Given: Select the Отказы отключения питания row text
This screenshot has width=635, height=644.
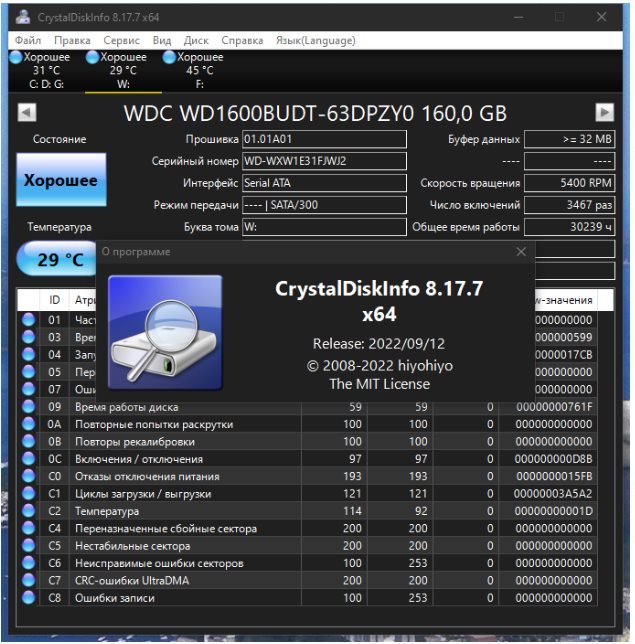Looking at the screenshot, I should tap(147, 476).
